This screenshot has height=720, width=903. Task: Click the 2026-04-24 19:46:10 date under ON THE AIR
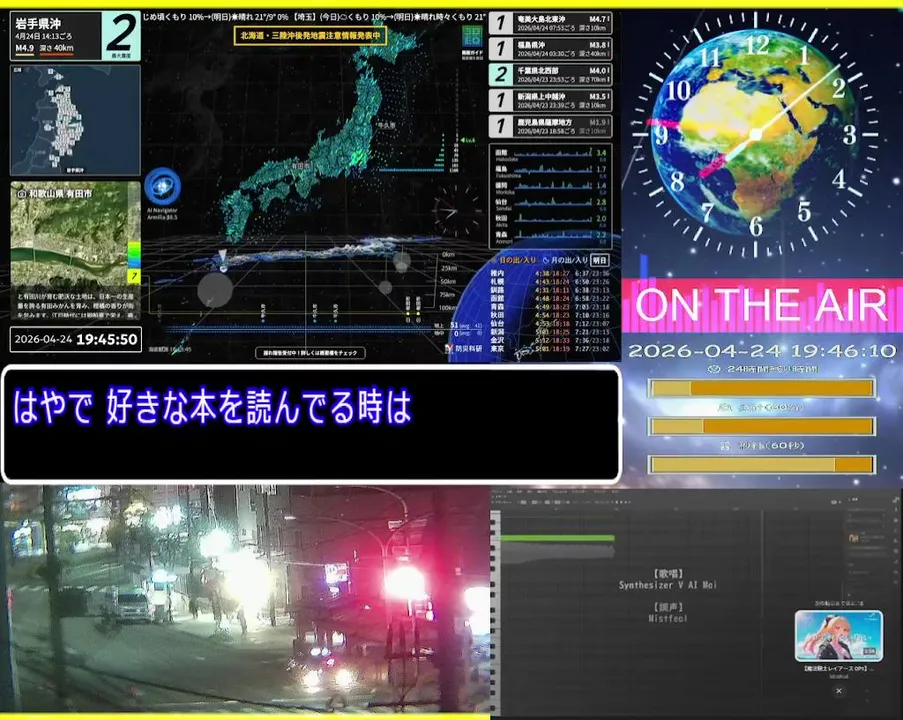click(762, 351)
